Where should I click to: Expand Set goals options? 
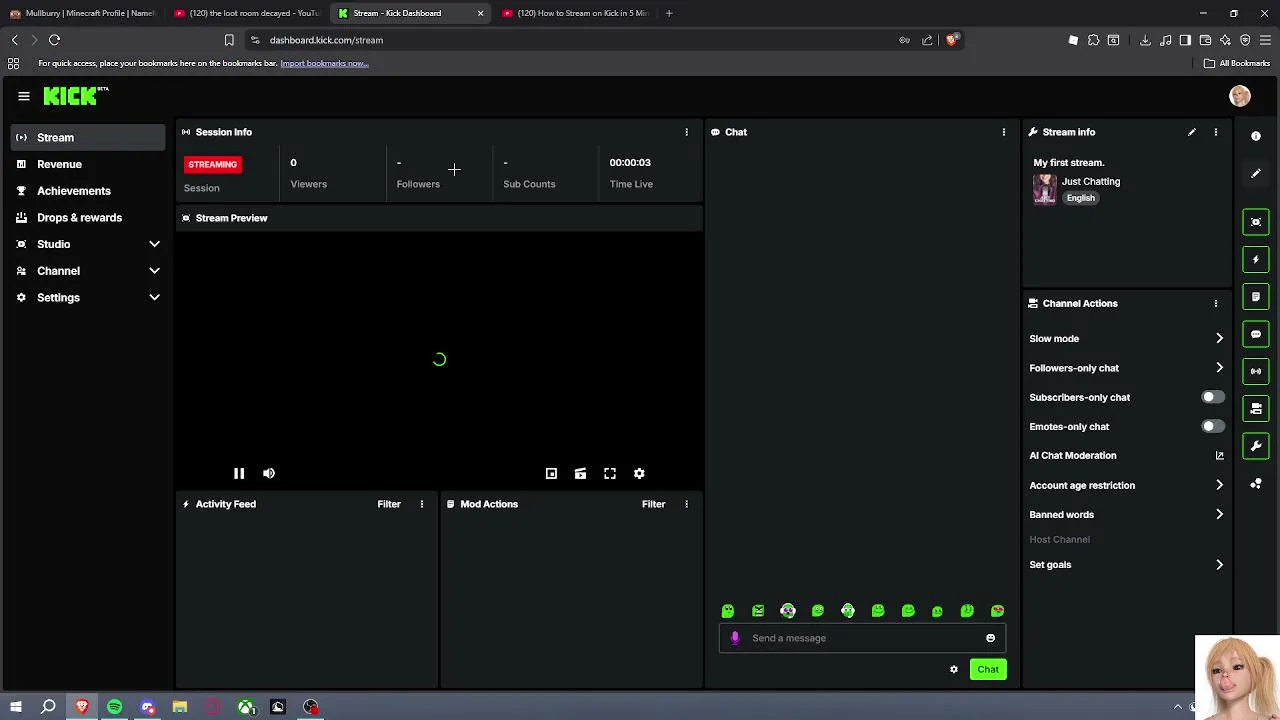[x=1219, y=564]
